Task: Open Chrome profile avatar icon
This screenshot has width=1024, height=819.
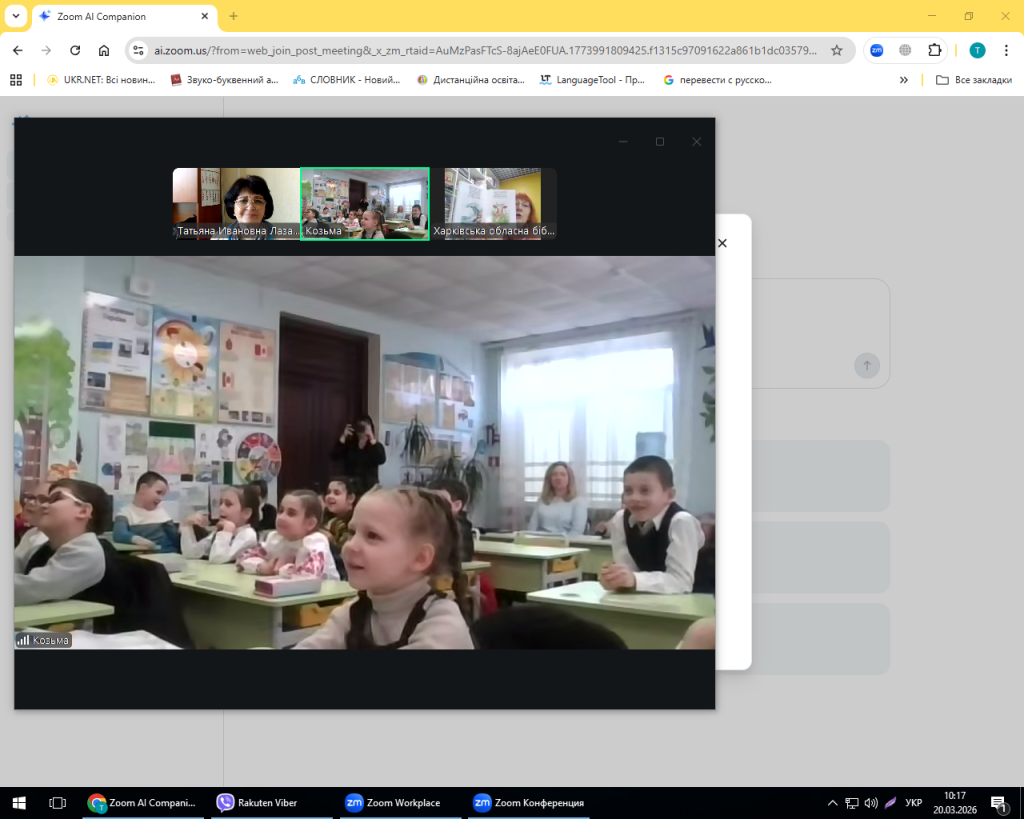Action: tap(977, 50)
